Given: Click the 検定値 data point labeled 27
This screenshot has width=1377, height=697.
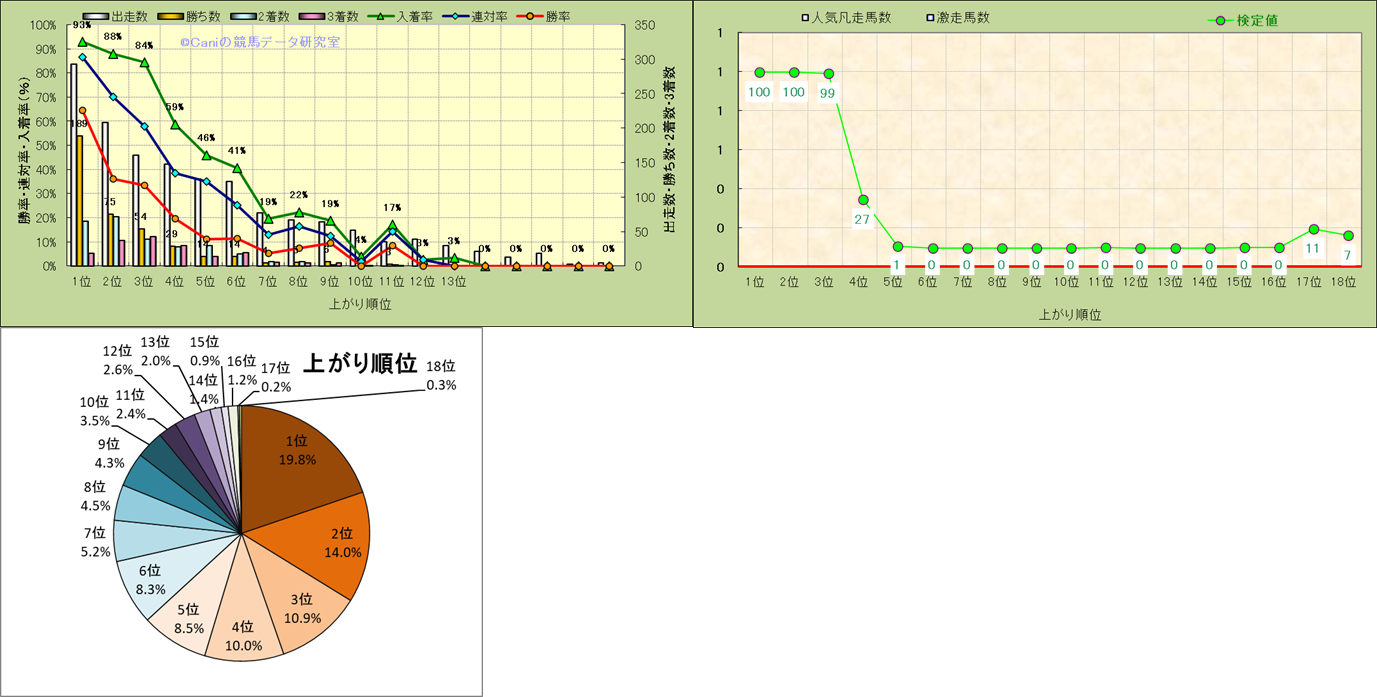Looking at the screenshot, I should [x=862, y=200].
